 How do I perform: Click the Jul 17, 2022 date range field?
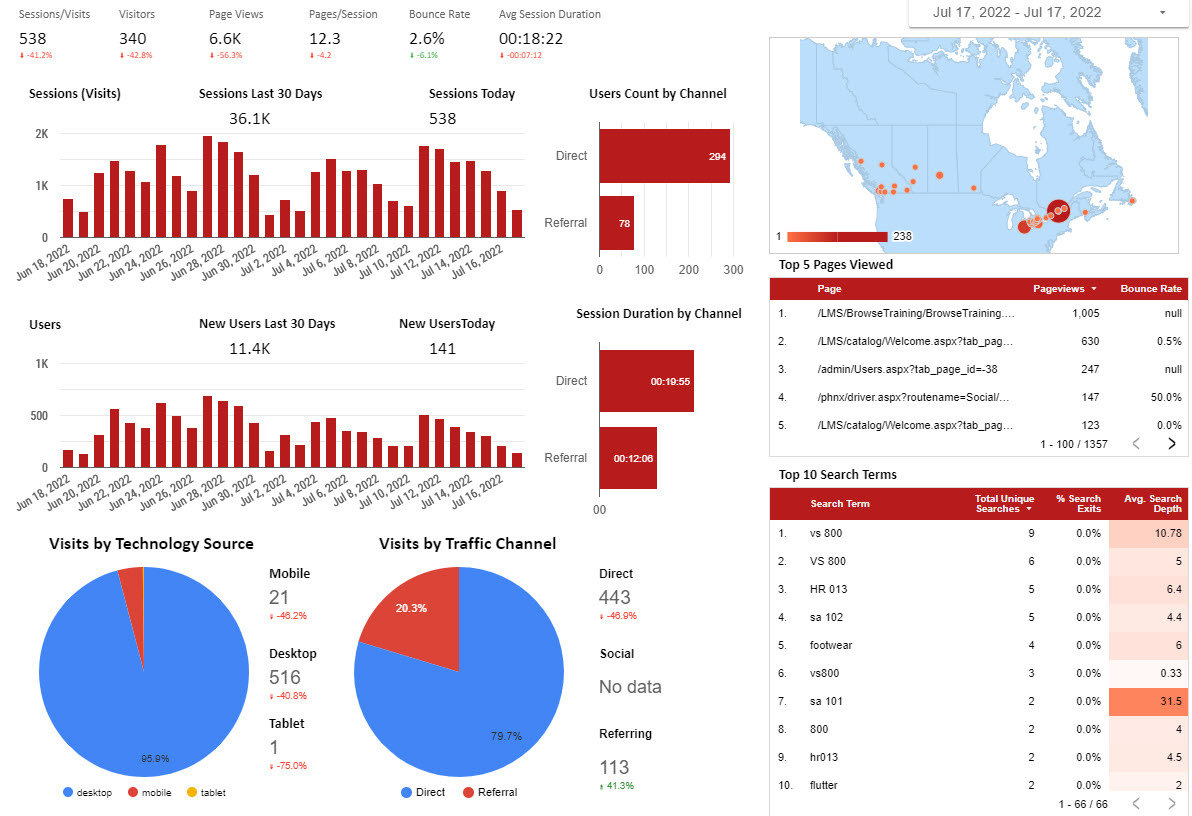click(x=1016, y=13)
